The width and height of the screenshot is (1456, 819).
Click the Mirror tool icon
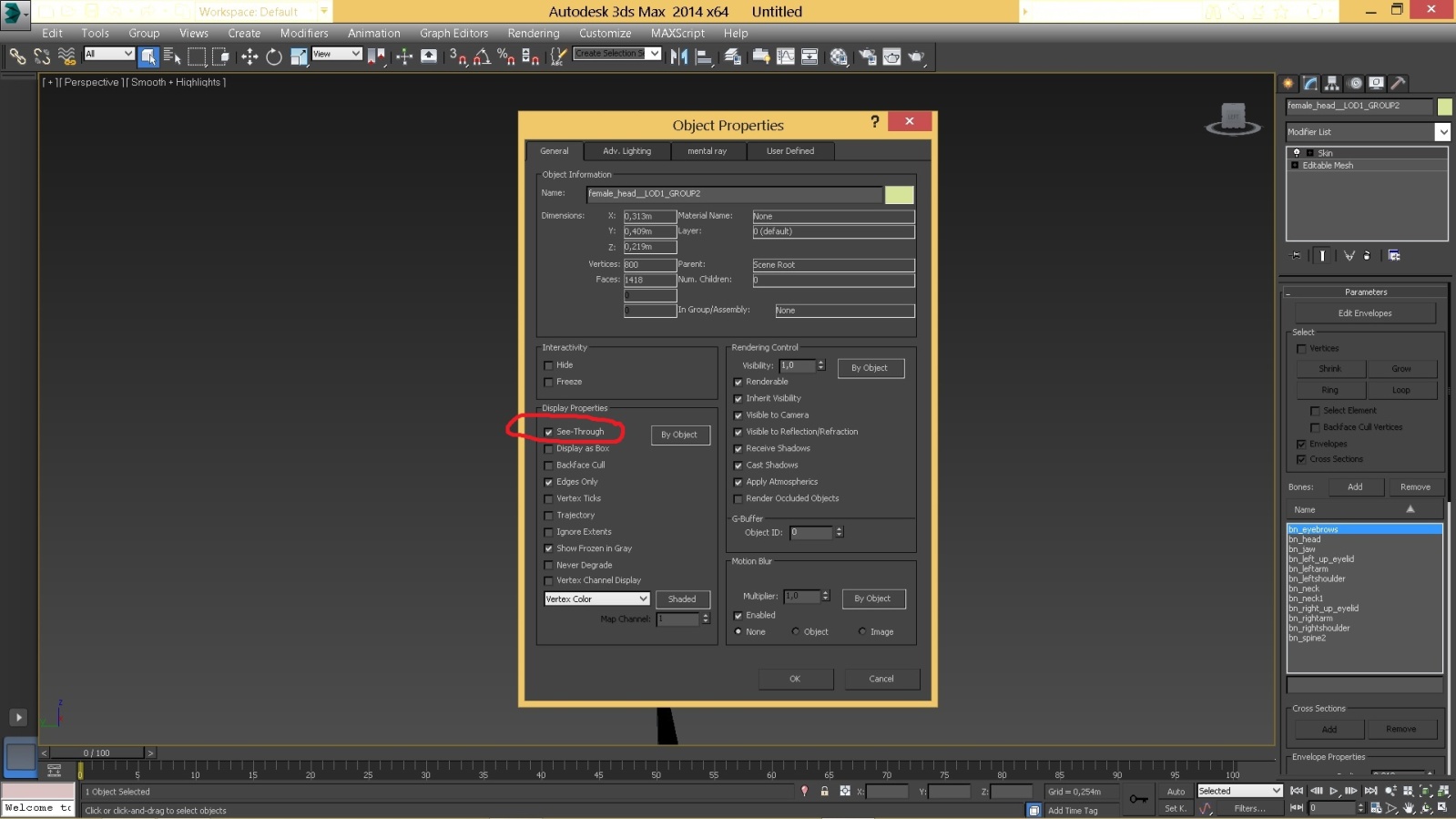tap(679, 56)
